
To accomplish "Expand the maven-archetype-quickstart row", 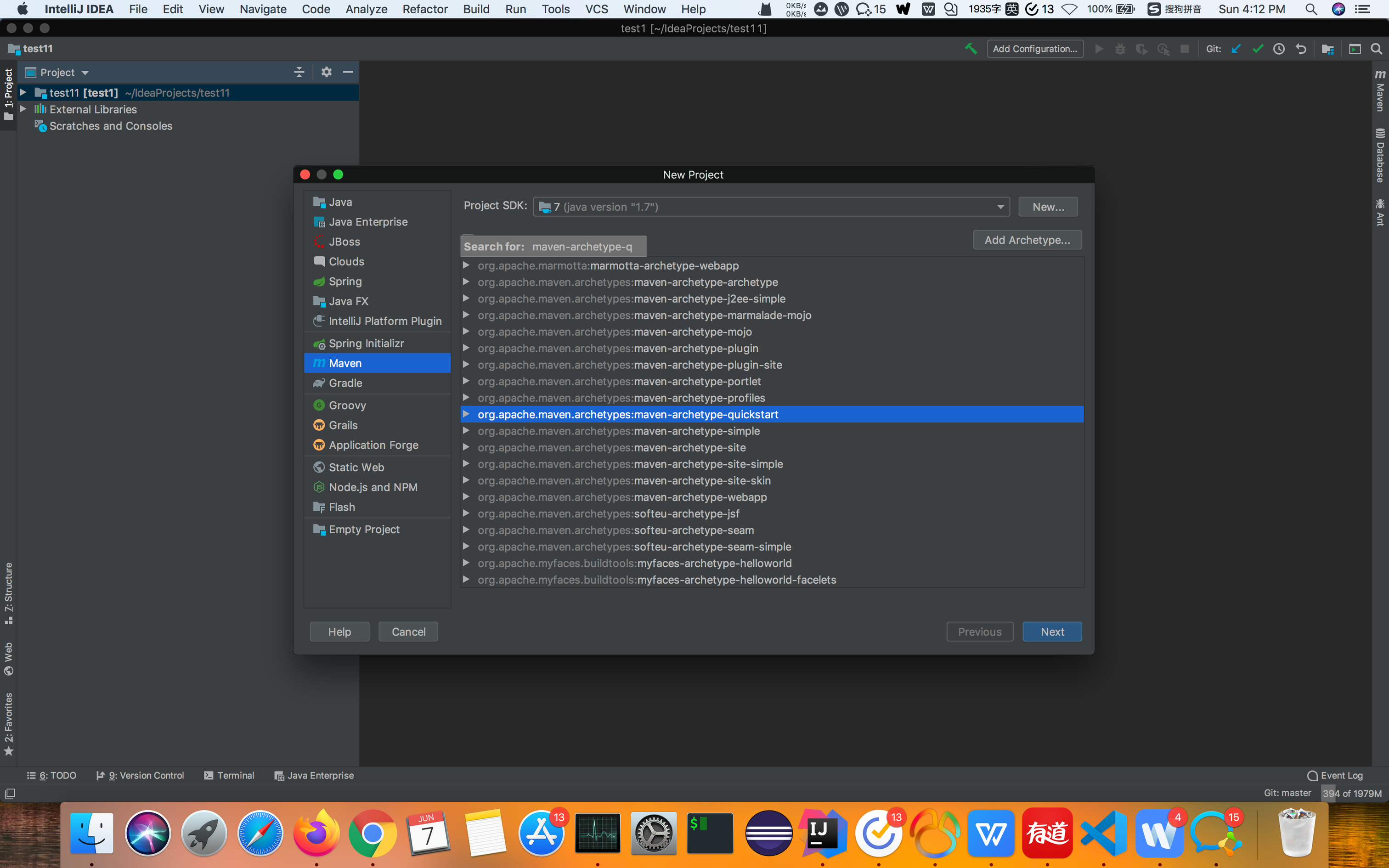I will coord(466,414).
